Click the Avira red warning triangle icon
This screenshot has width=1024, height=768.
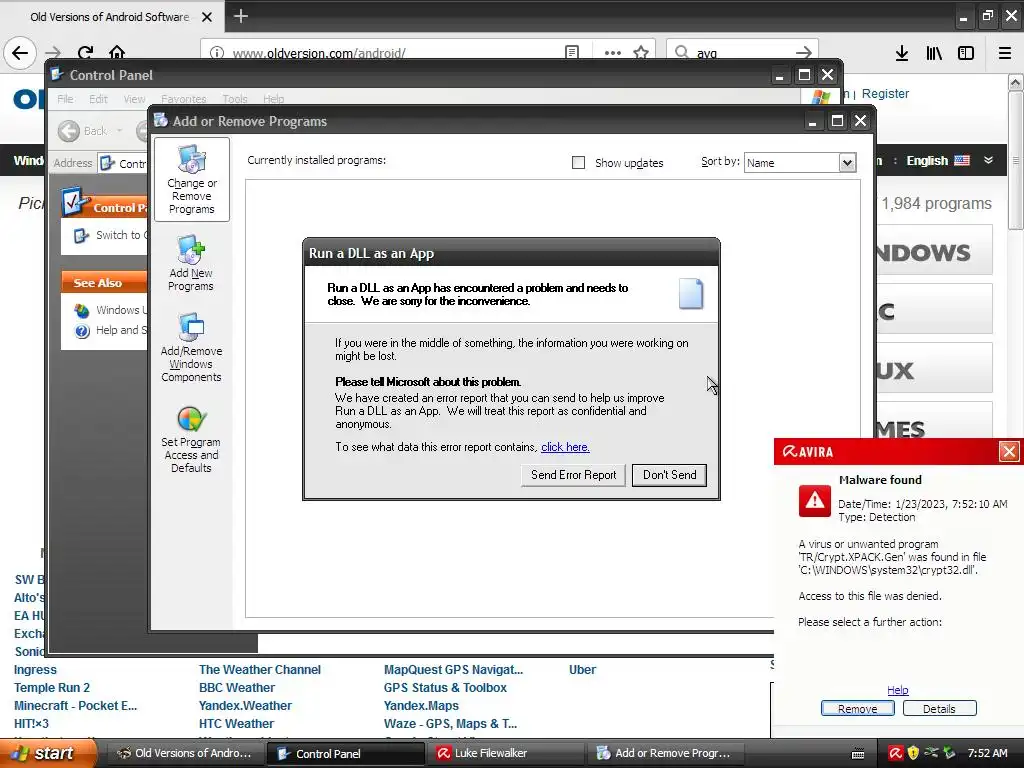pos(814,501)
